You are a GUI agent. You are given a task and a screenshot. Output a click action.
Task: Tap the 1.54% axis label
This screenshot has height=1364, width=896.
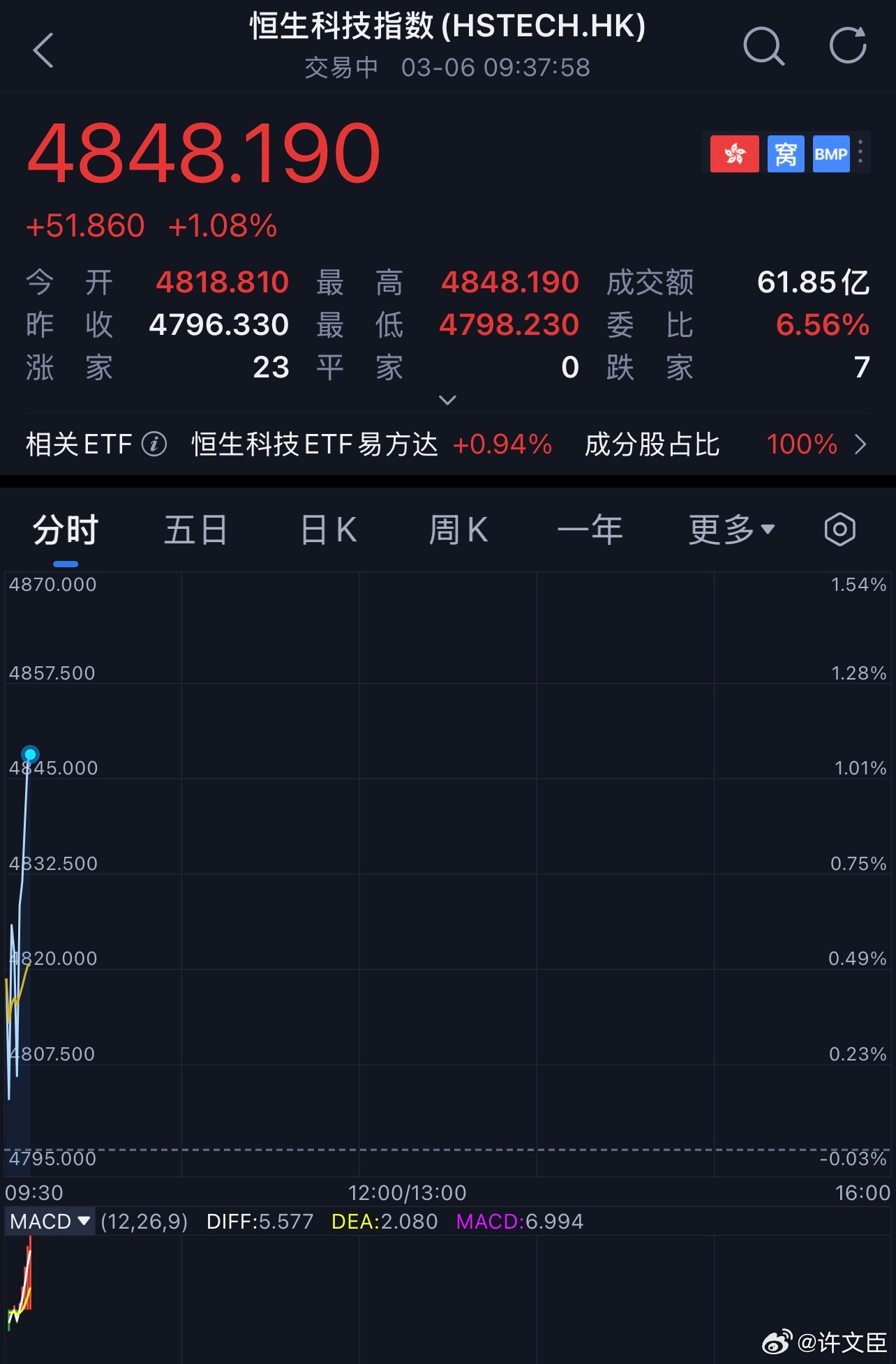[858, 585]
